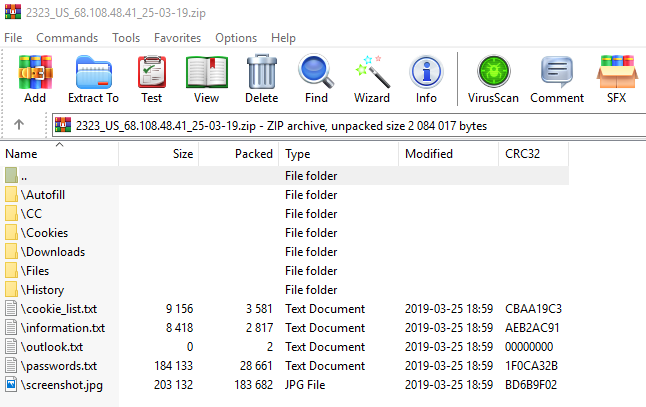Run VirusScan bug icon

pos(493,72)
